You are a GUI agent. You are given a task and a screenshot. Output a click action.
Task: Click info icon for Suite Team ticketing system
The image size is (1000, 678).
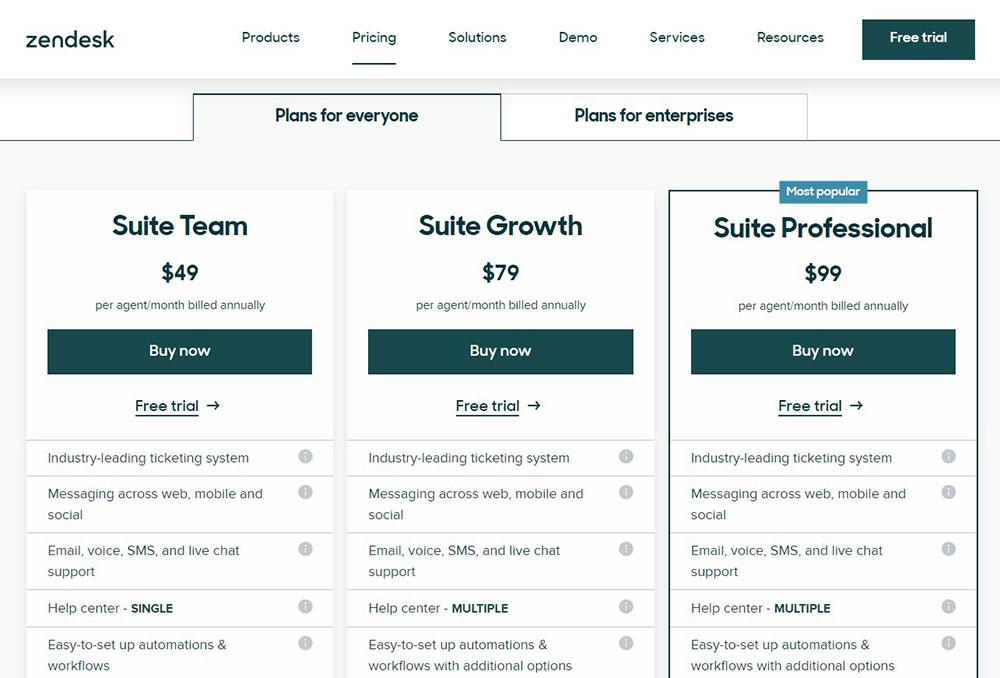(x=305, y=457)
